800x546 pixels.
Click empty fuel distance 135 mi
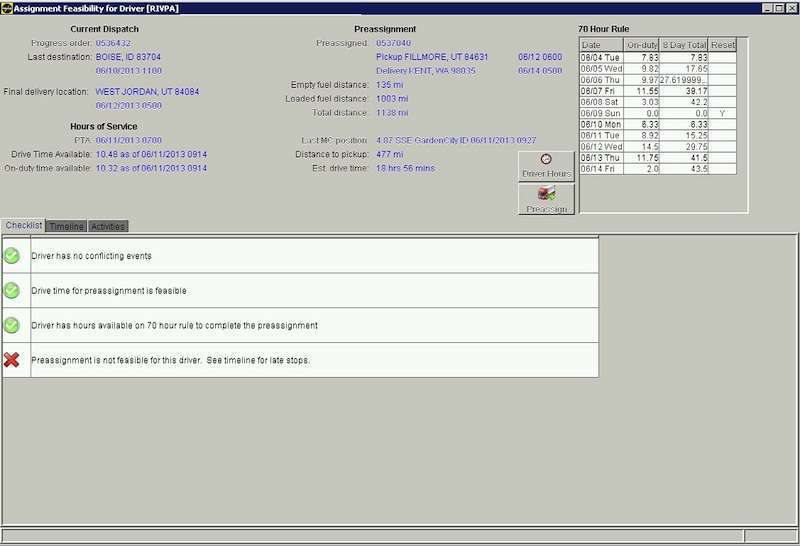pyautogui.click(x=389, y=85)
